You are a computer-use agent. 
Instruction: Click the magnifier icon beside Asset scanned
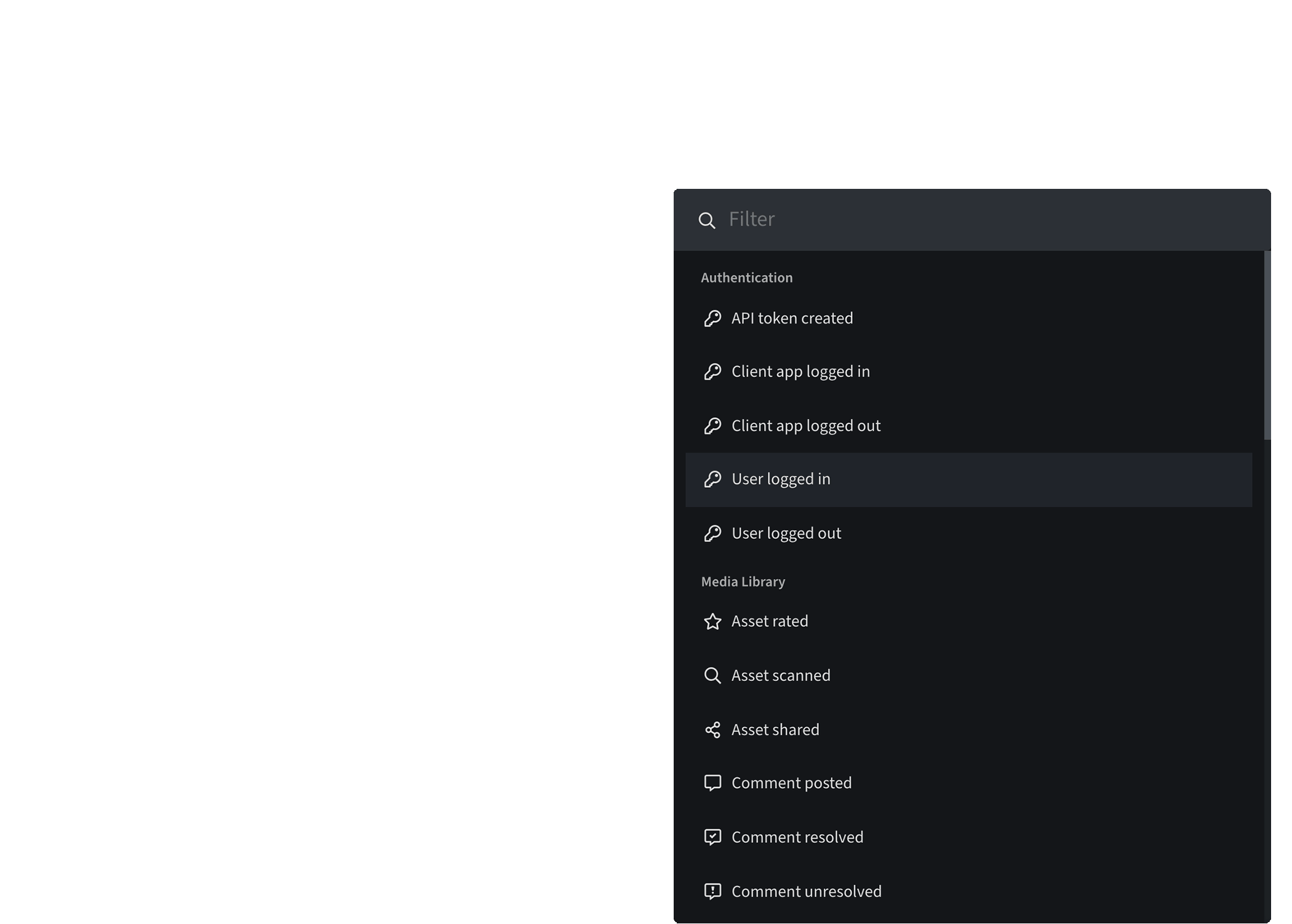click(712, 675)
